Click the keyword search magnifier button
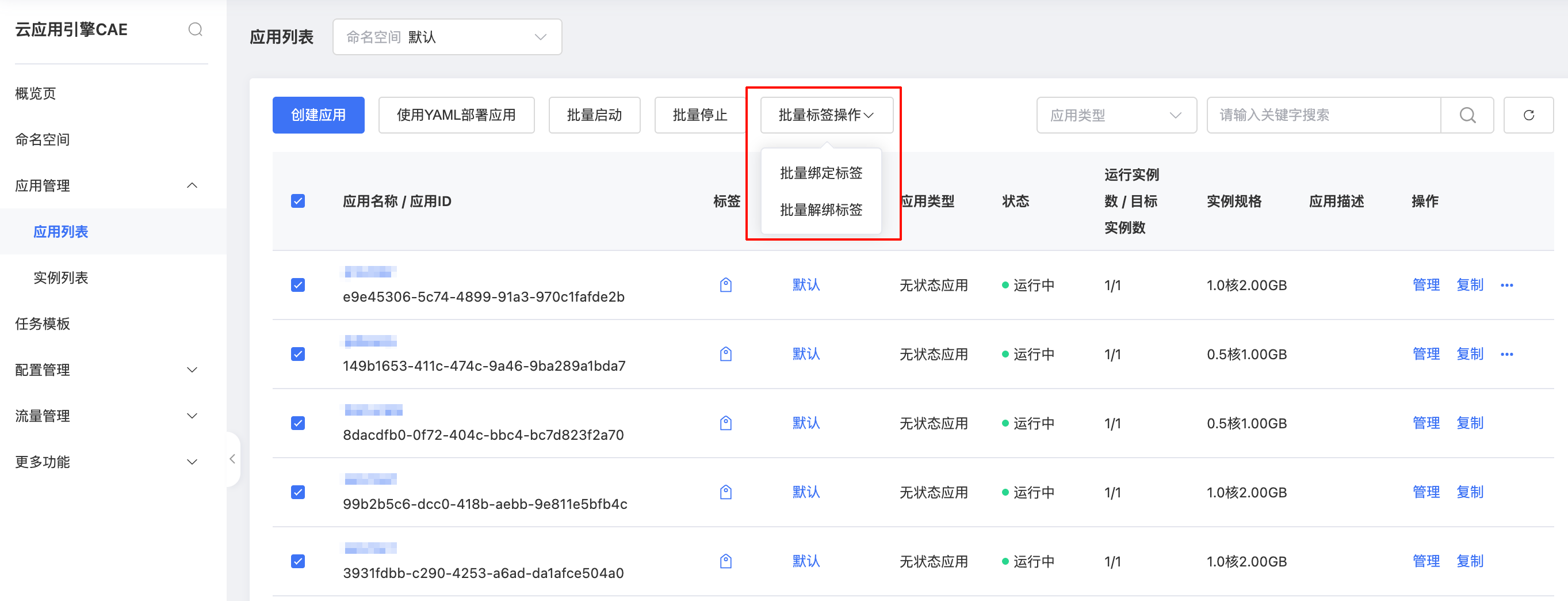 (1467, 115)
